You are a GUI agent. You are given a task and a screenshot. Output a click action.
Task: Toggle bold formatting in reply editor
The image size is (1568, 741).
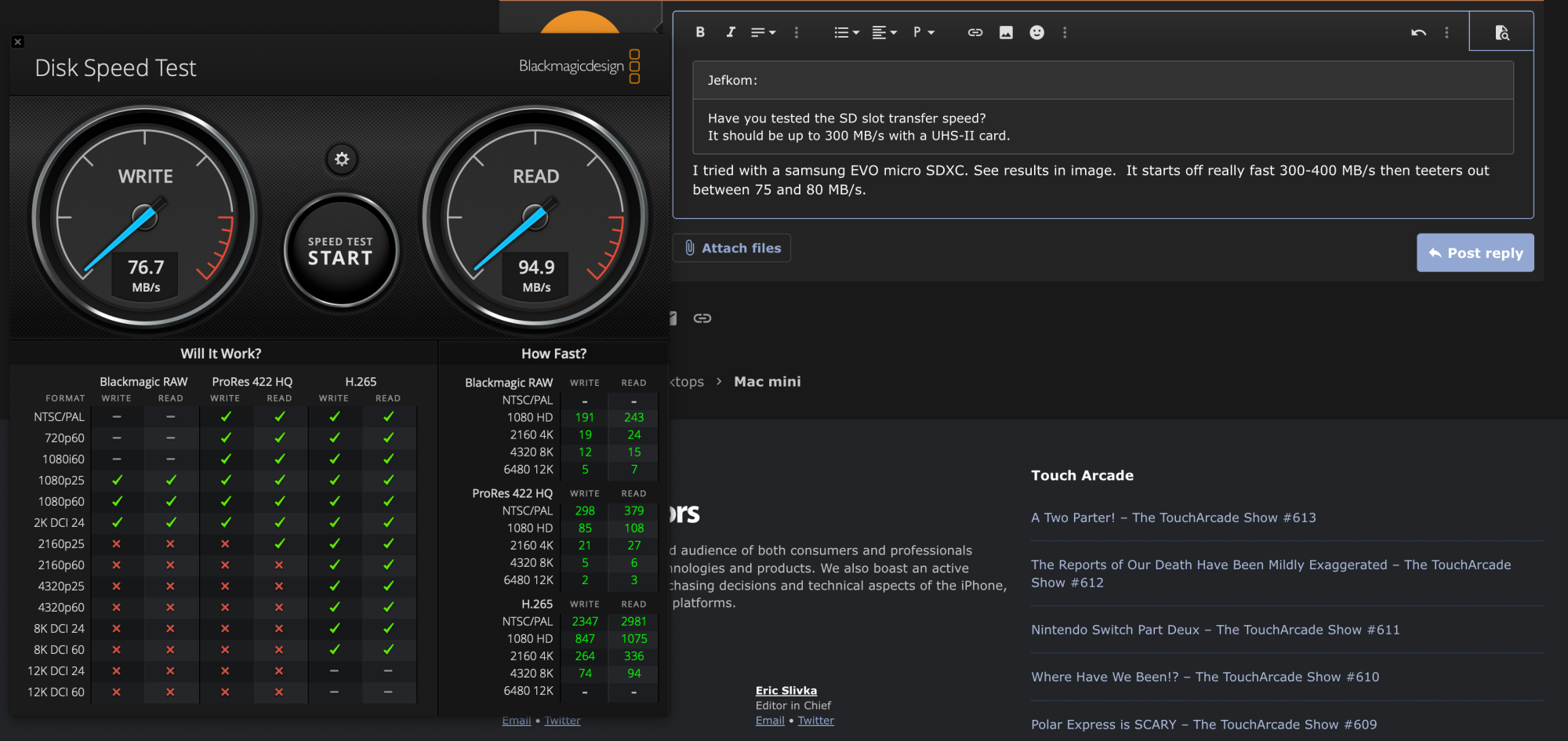700,32
